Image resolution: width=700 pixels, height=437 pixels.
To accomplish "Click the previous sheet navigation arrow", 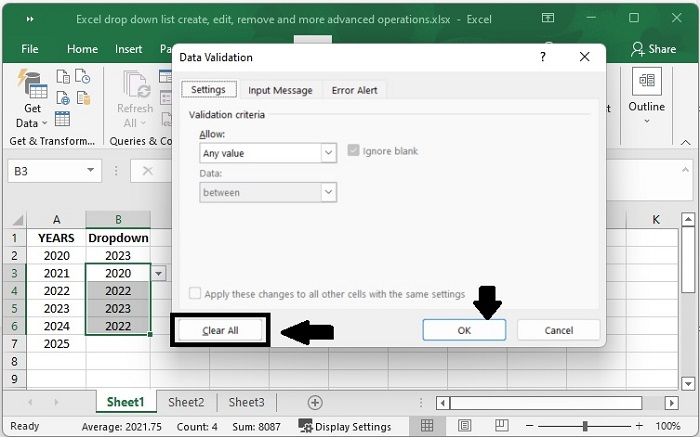I will click(x=30, y=403).
